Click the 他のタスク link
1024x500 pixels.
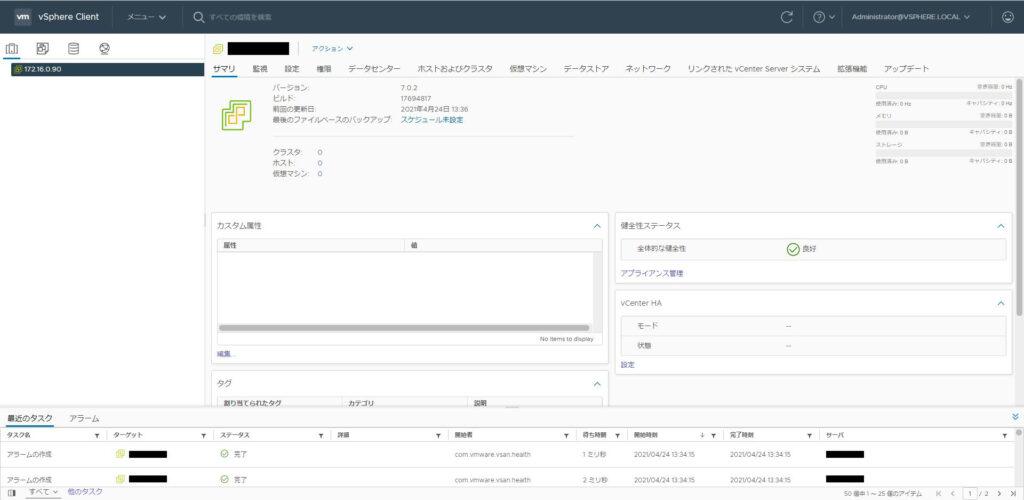(85, 492)
